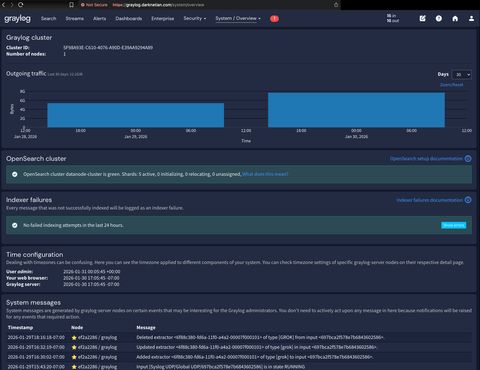Open Indexer failures documentation link

point(429,200)
